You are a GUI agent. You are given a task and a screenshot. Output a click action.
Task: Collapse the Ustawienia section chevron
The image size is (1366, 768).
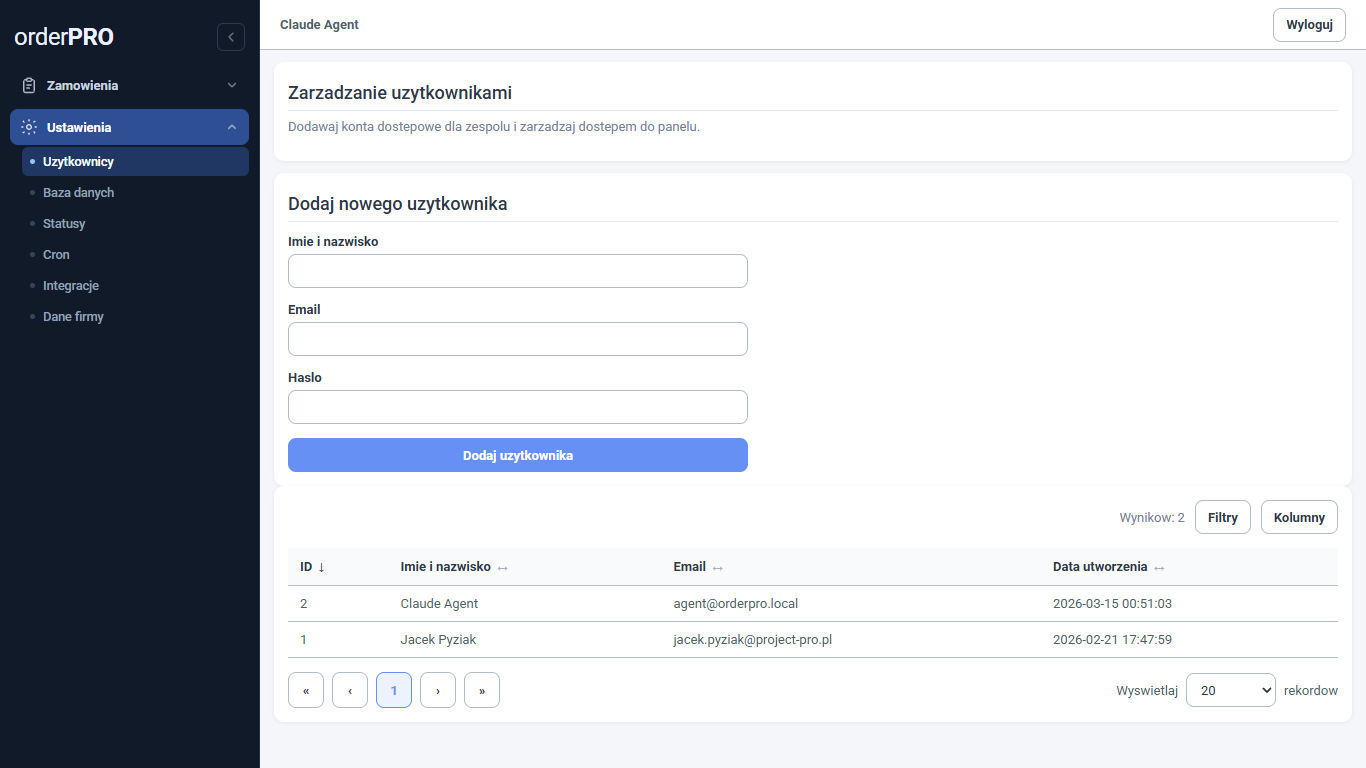pos(232,128)
